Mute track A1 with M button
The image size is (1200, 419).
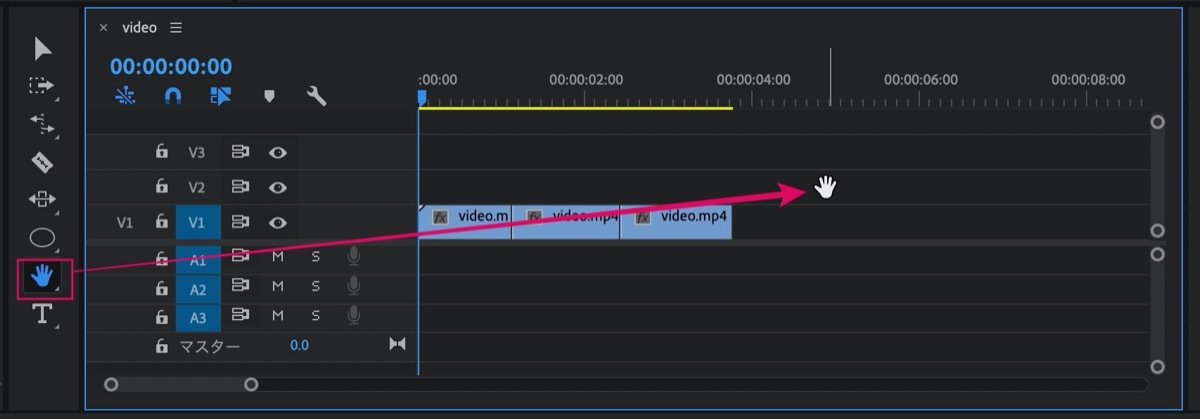coord(278,257)
